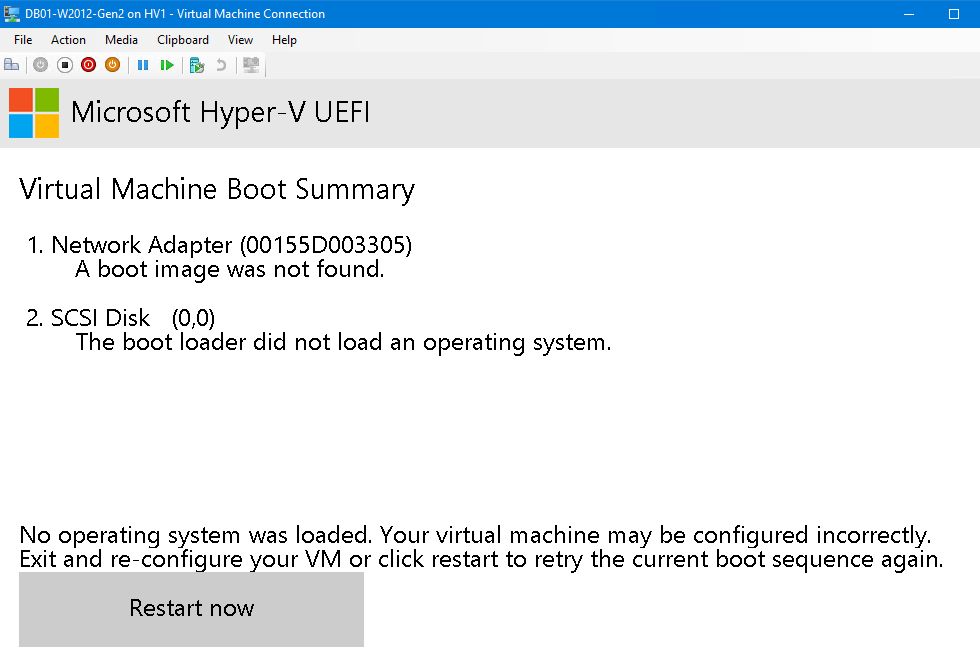Open the Media menu

(x=121, y=40)
